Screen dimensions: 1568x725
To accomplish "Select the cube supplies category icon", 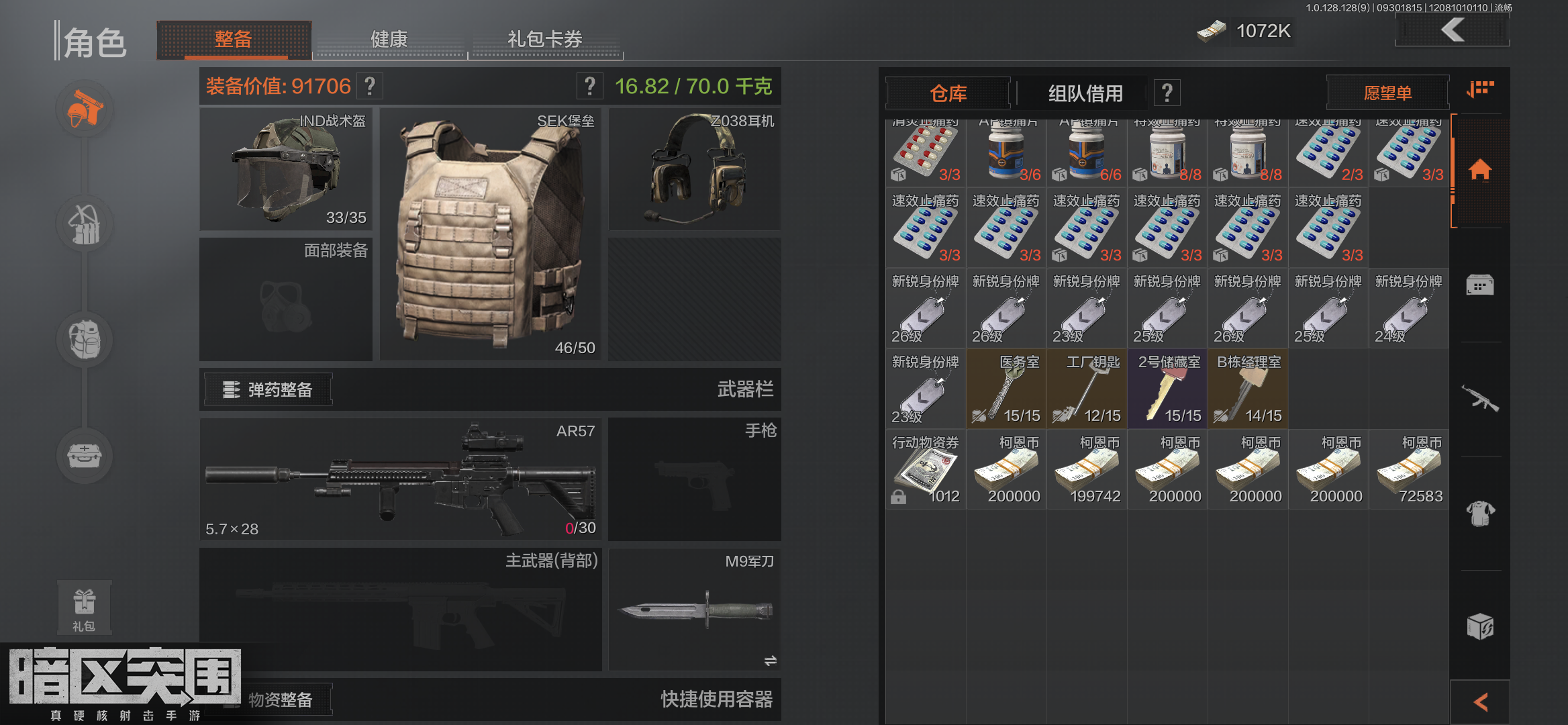I will [1480, 627].
